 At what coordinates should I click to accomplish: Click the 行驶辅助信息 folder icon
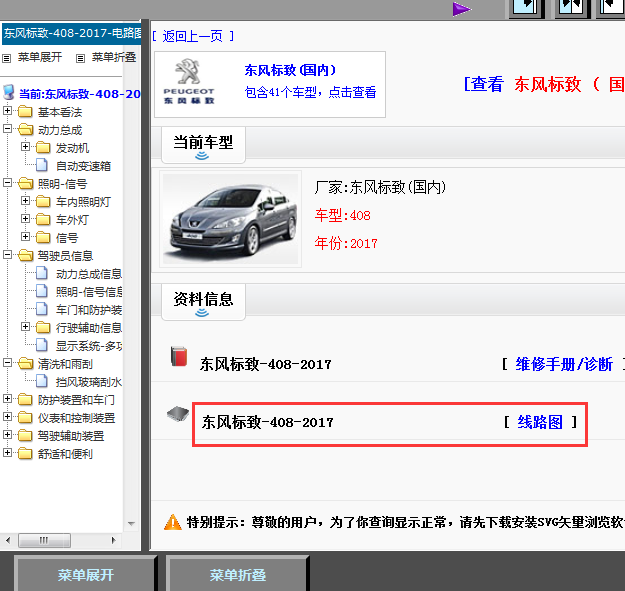[x=43, y=327]
